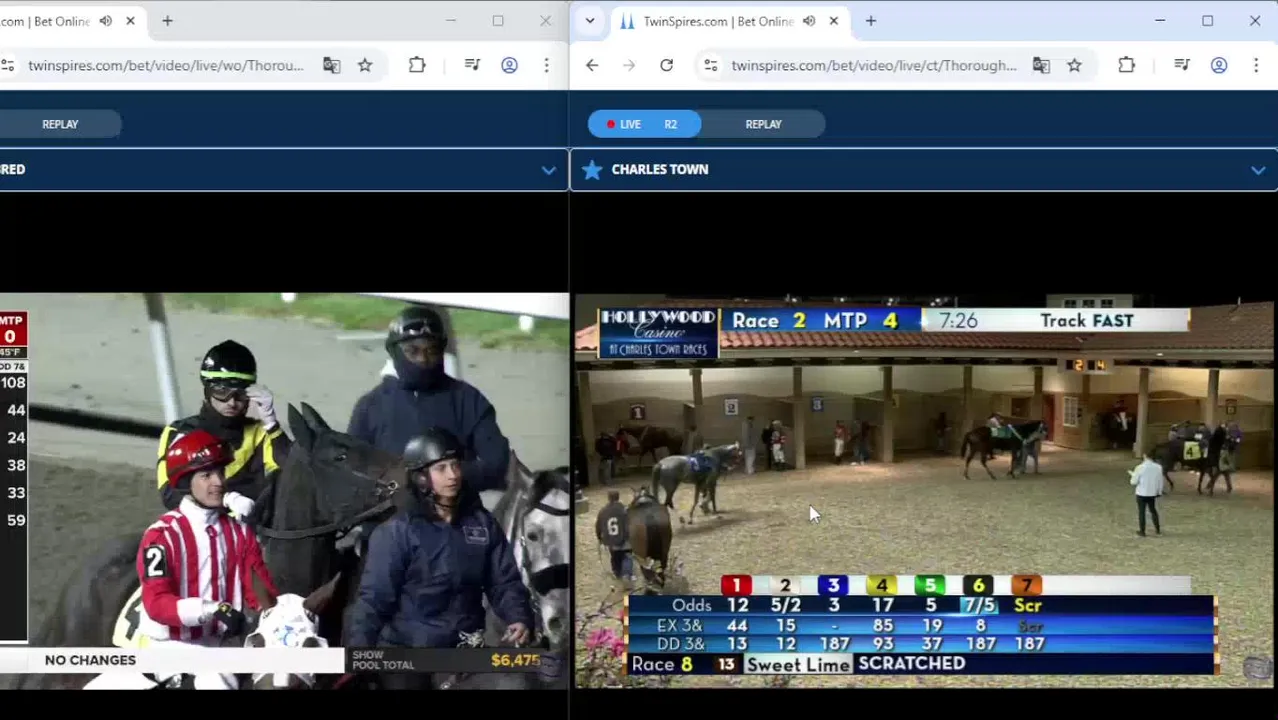1278x720 pixels.
Task: Open profile icon in right window
Action: click(x=1219, y=65)
